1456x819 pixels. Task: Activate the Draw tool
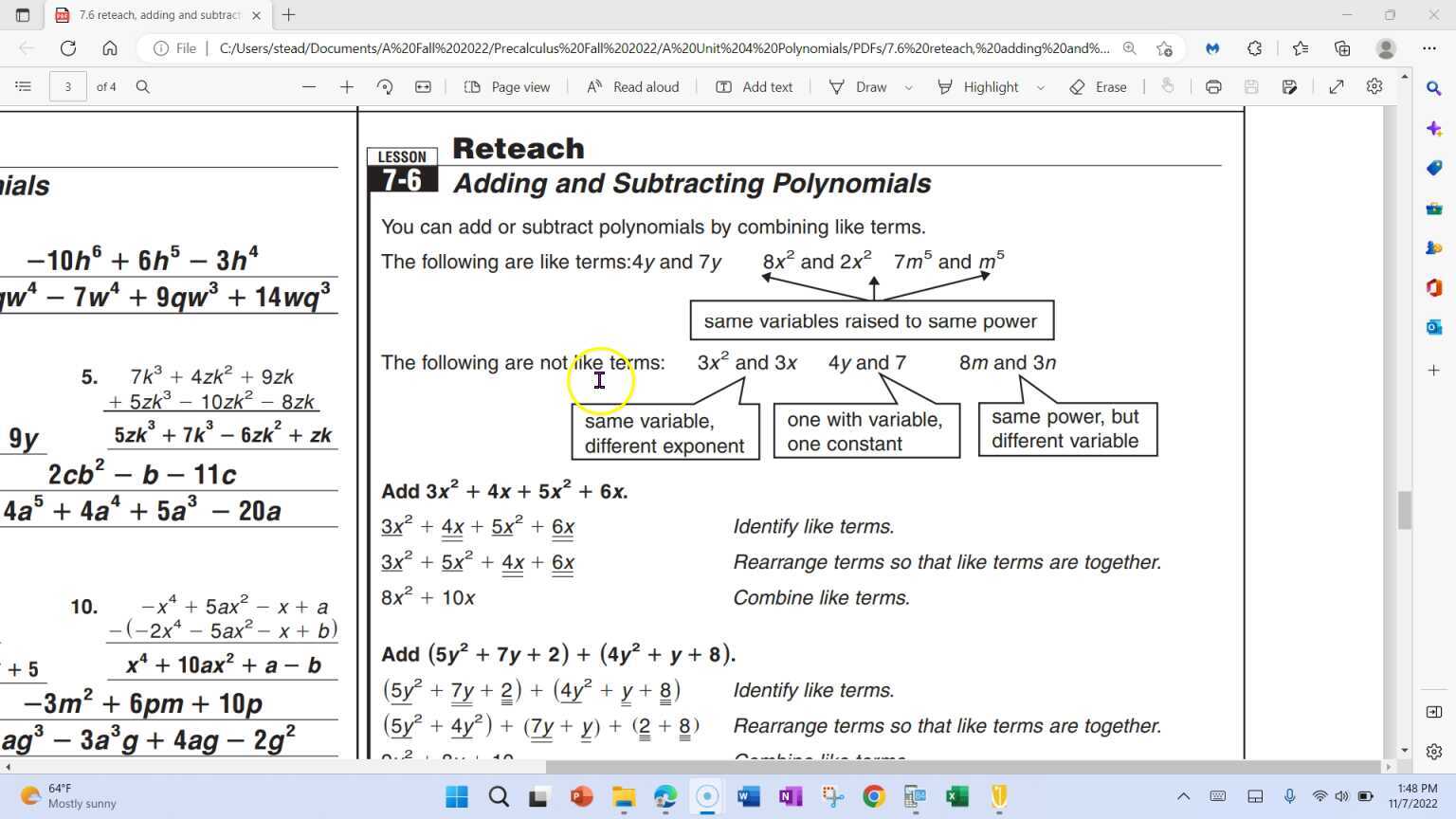click(858, 86)
